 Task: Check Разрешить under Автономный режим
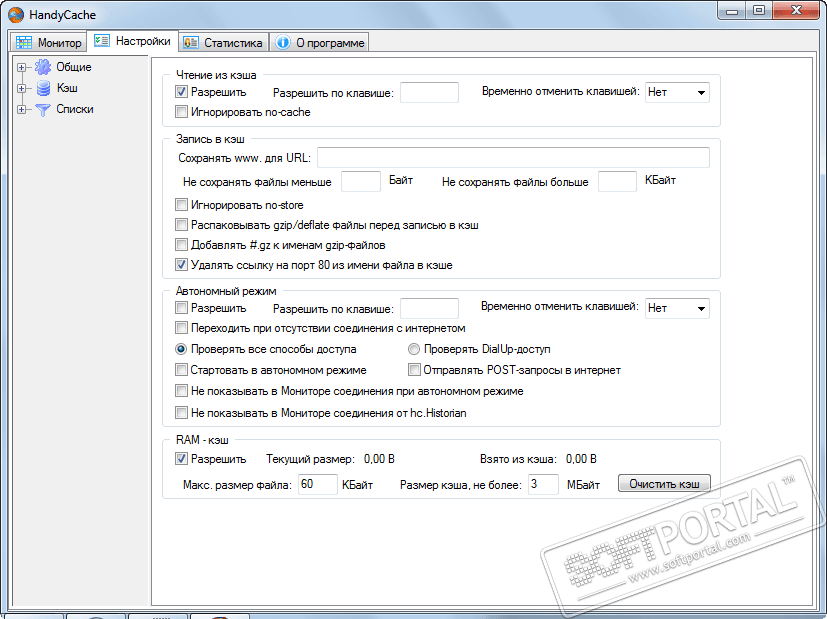tap(181, 307)
